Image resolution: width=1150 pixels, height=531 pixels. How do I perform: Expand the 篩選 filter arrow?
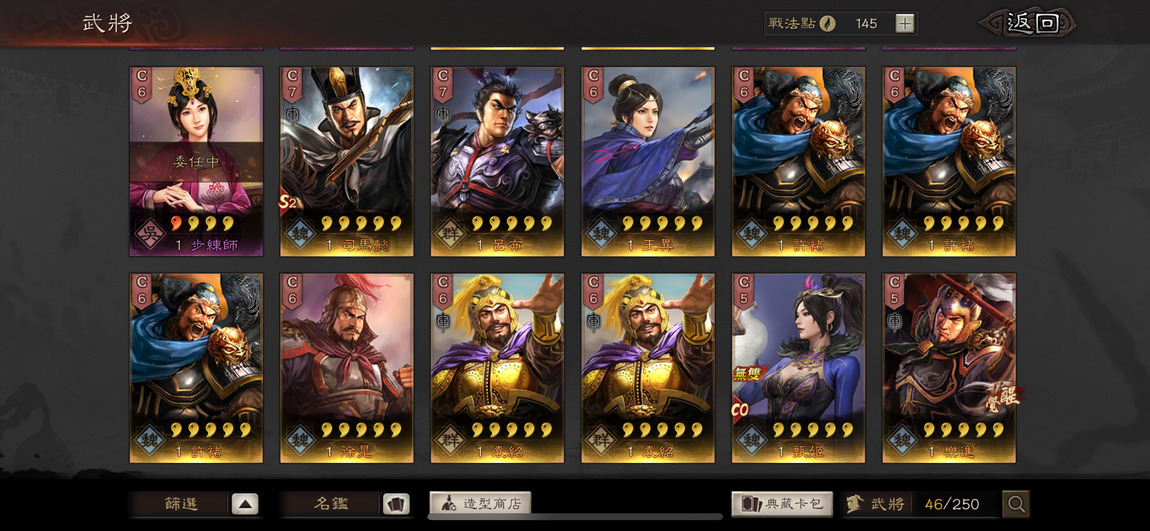(245, 504)
